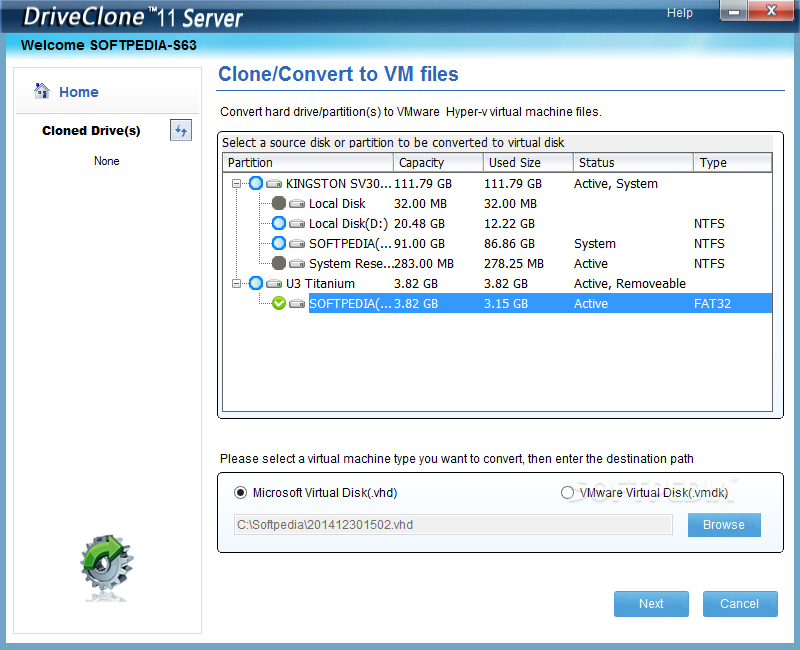Select the System Rese... row text
This screenshot has height=650, width=800.
click(351, 264)
